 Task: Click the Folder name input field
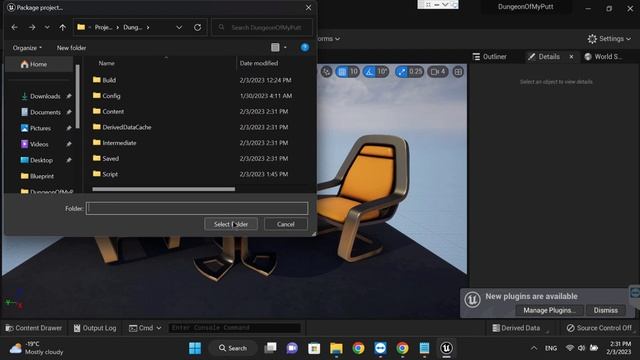point(197,208)
